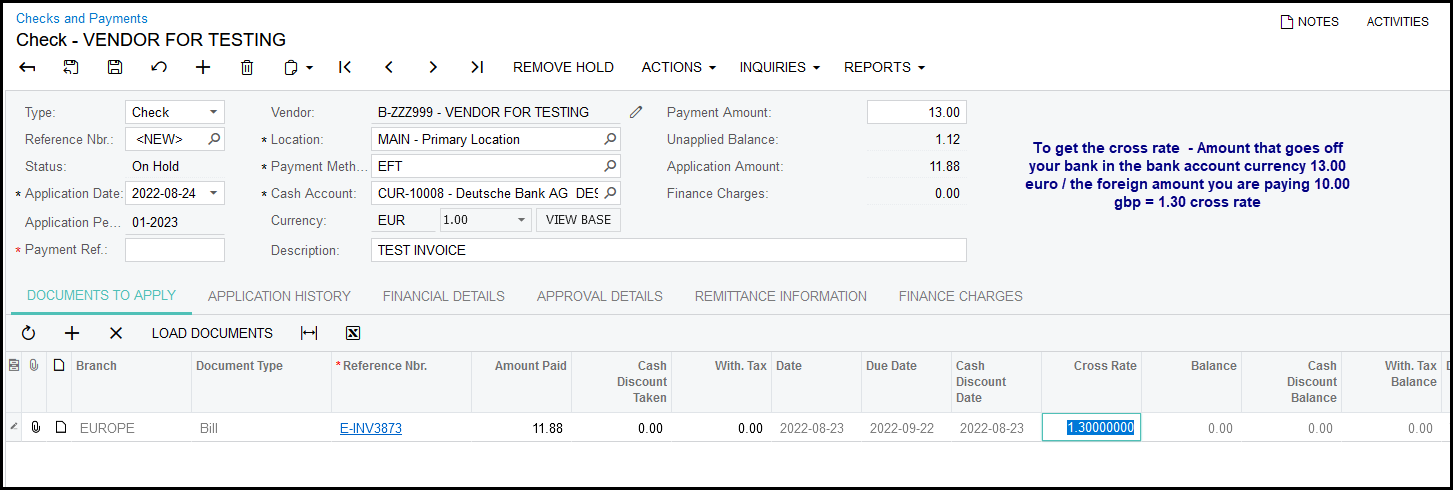
Task: Click Fit to Screen columns icon
Action: click(309, 333)
